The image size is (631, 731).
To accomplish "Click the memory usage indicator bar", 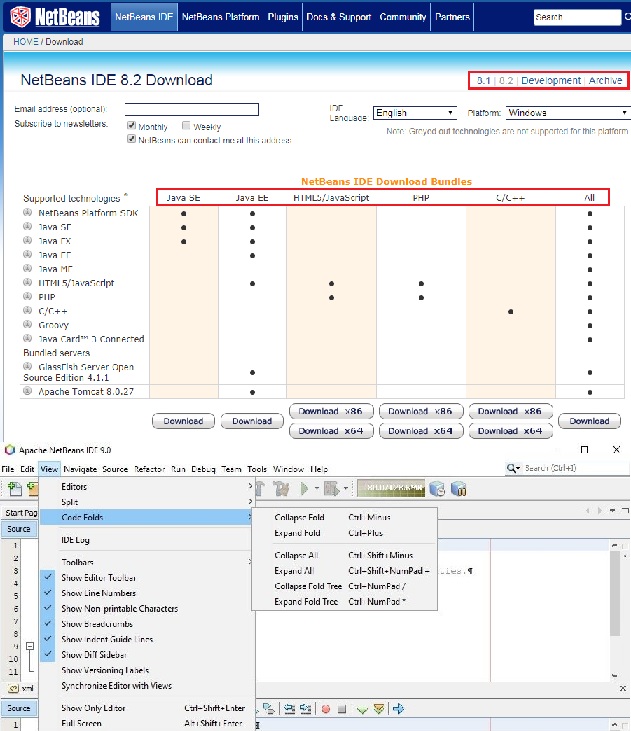I will tap(391, 488).
